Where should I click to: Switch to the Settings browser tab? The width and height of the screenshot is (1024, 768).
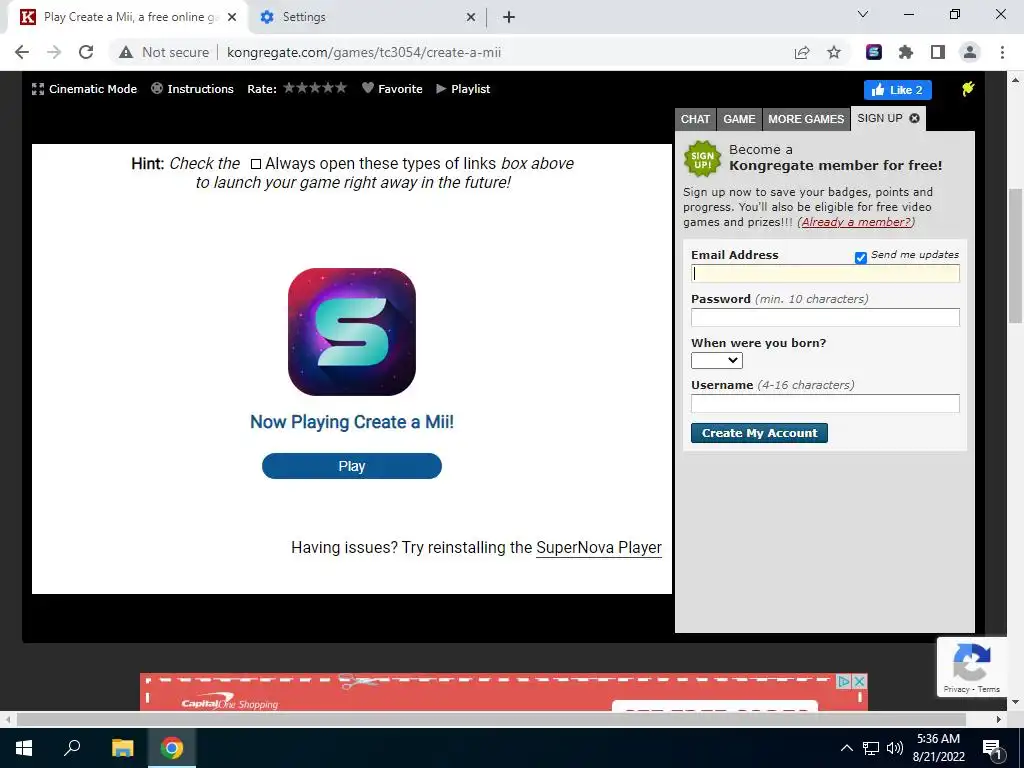[x=304, y=17]
